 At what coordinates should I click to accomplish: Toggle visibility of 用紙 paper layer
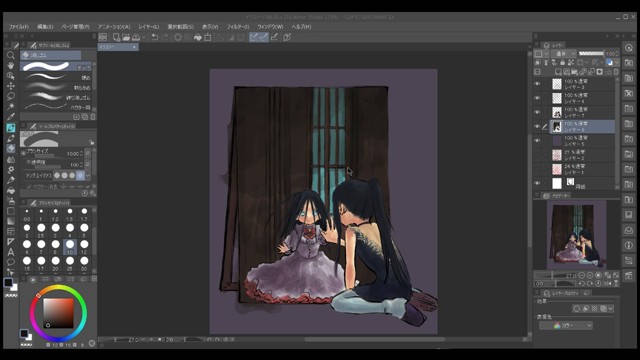(x=537, y=183)
